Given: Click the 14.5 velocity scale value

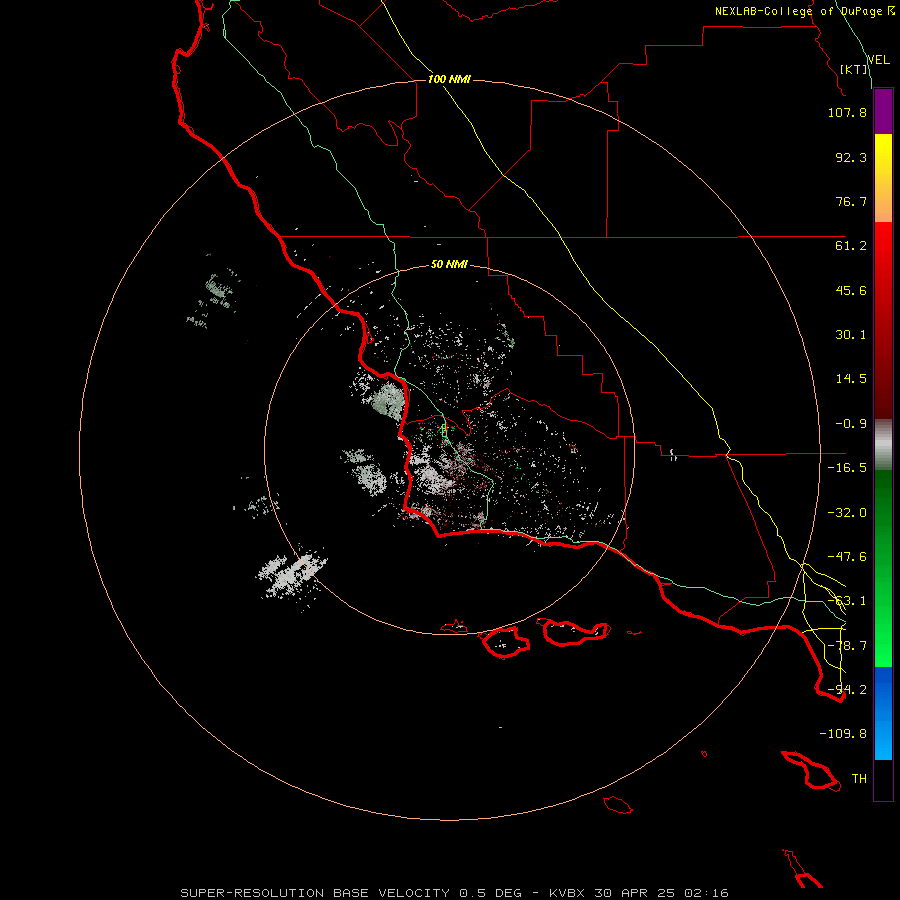Looking at the screenshot, I should 851,379.
